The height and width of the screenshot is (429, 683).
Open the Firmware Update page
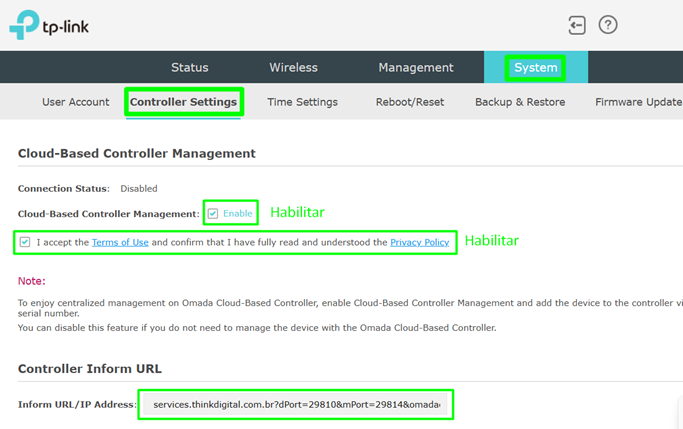(x=638, y=102)
